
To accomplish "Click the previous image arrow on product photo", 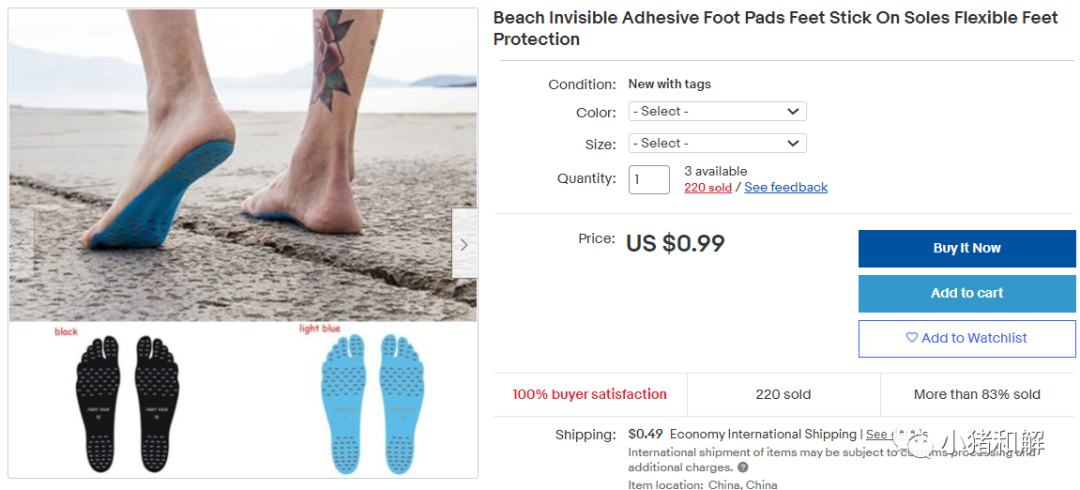I will [22, 244].
